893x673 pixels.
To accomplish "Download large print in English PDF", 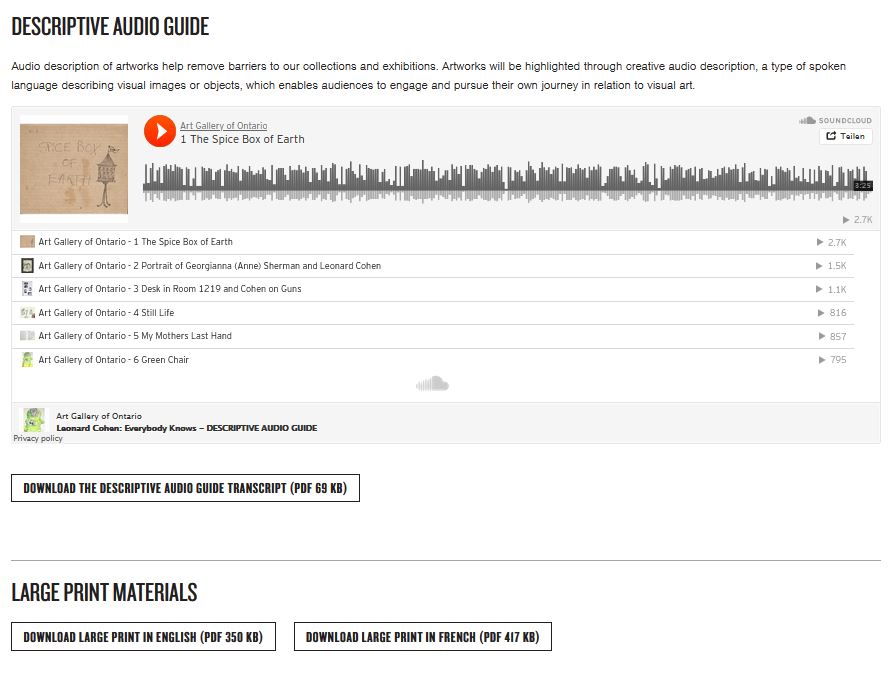I will (144, 637).
